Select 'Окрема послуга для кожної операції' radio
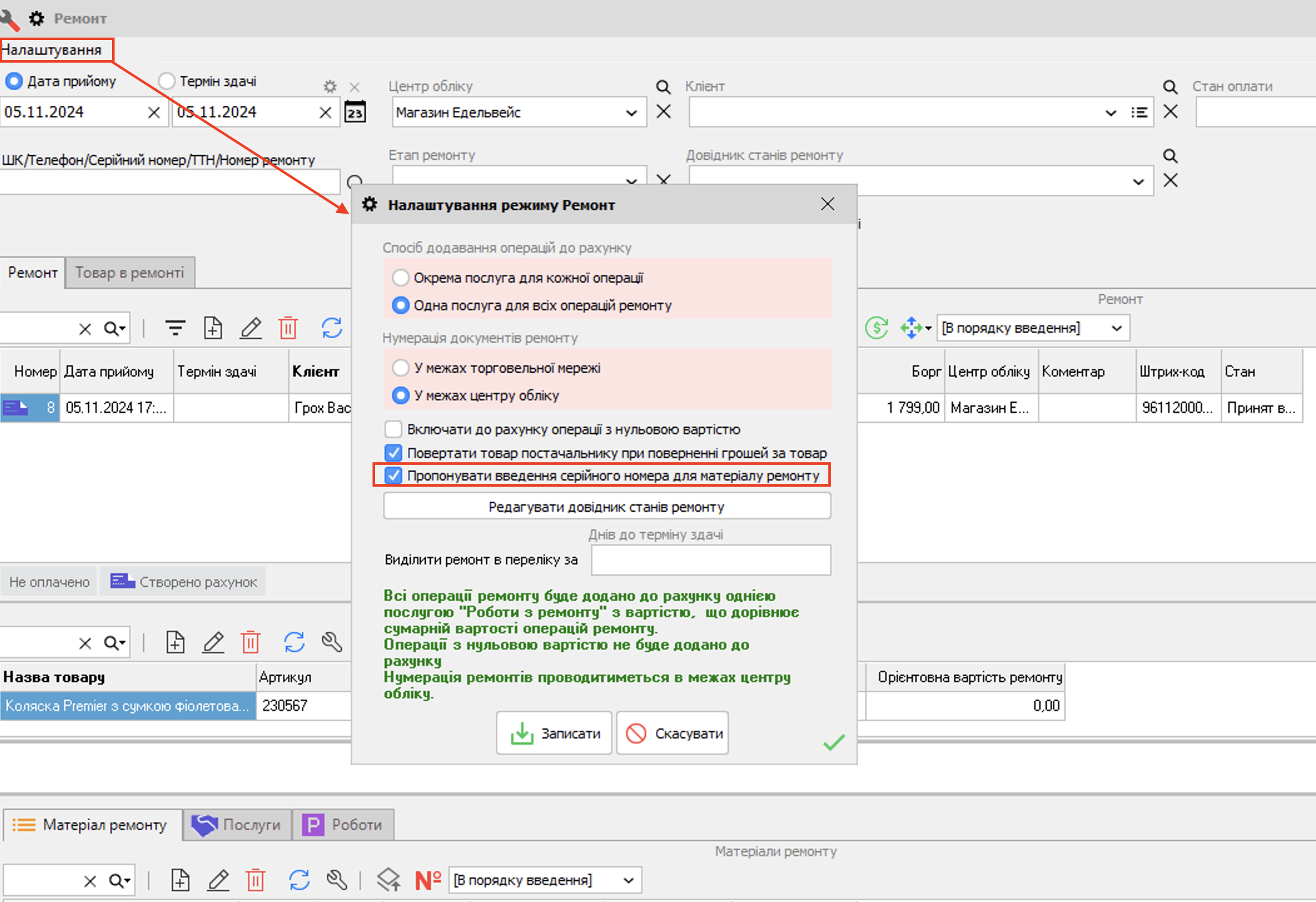The image size is (1316, 902). point(401,277)
